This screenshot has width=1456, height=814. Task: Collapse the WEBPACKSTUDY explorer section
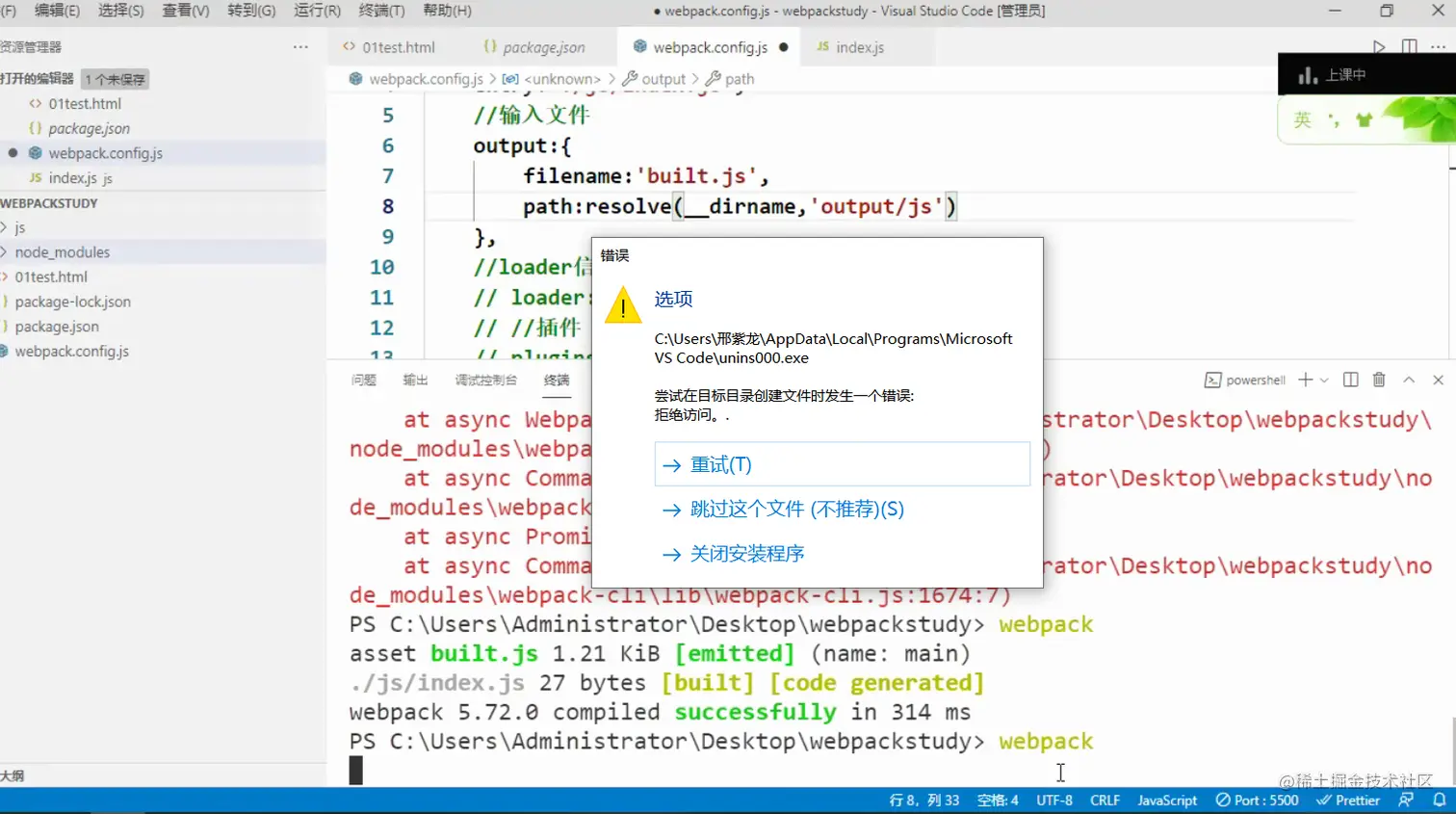49,203
